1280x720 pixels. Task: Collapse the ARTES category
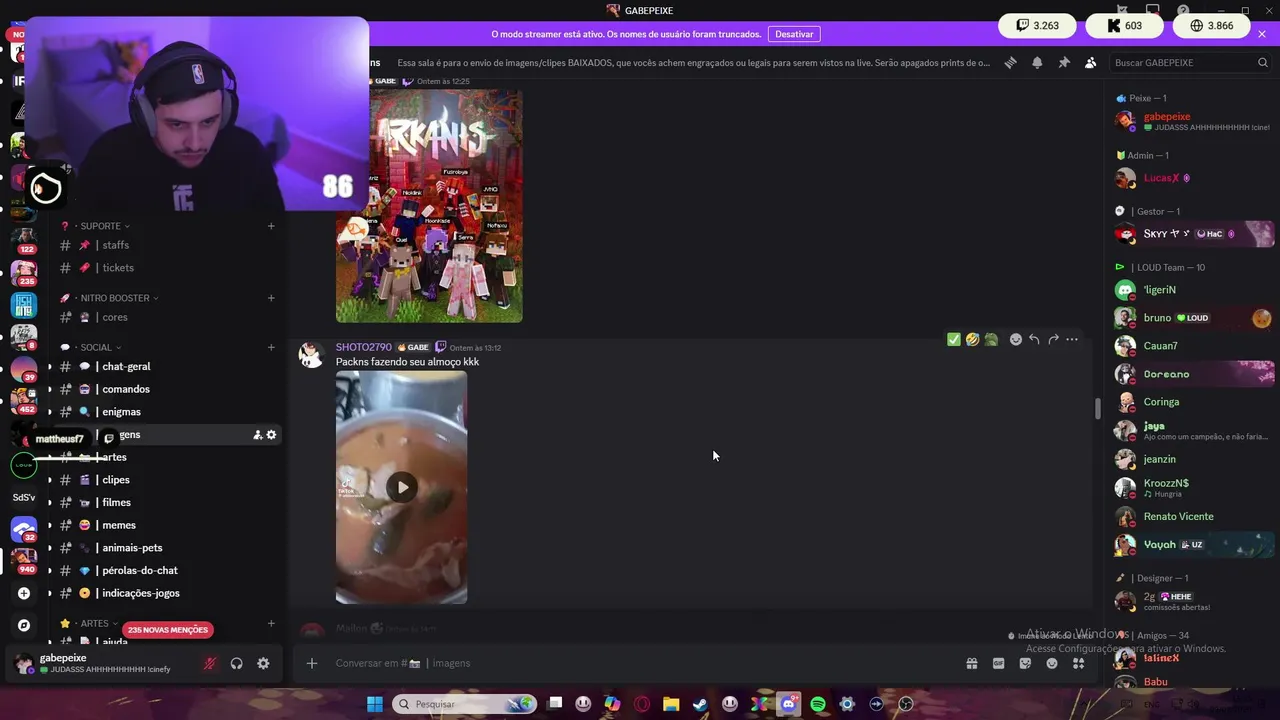point(94,623)
